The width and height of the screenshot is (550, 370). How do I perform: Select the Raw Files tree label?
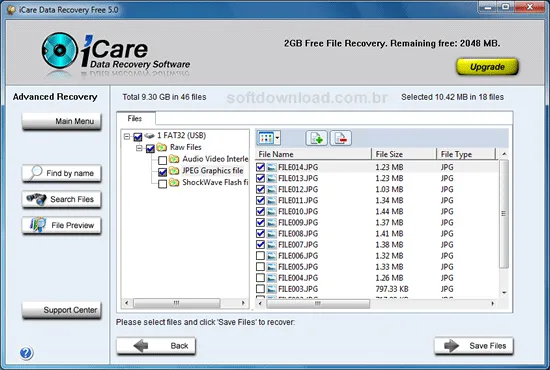(186, 147)
